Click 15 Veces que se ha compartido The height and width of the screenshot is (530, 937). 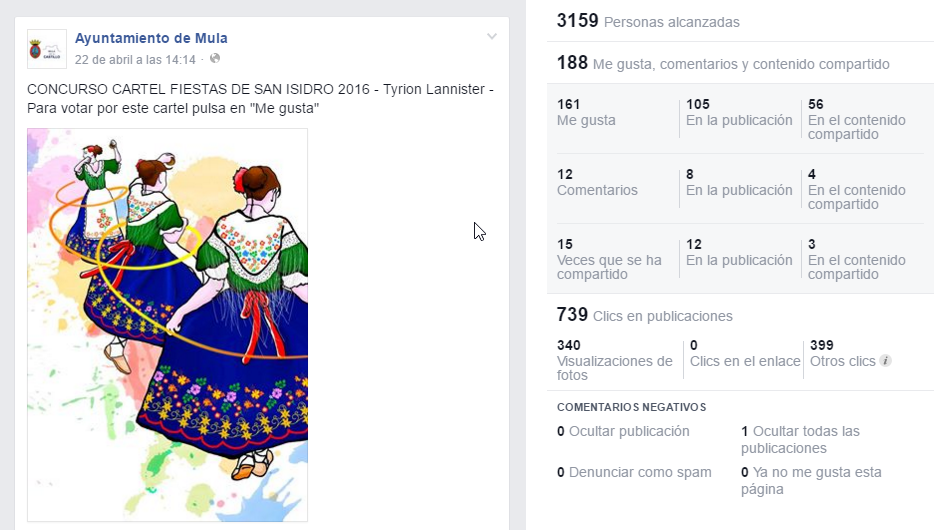point(609,259)
